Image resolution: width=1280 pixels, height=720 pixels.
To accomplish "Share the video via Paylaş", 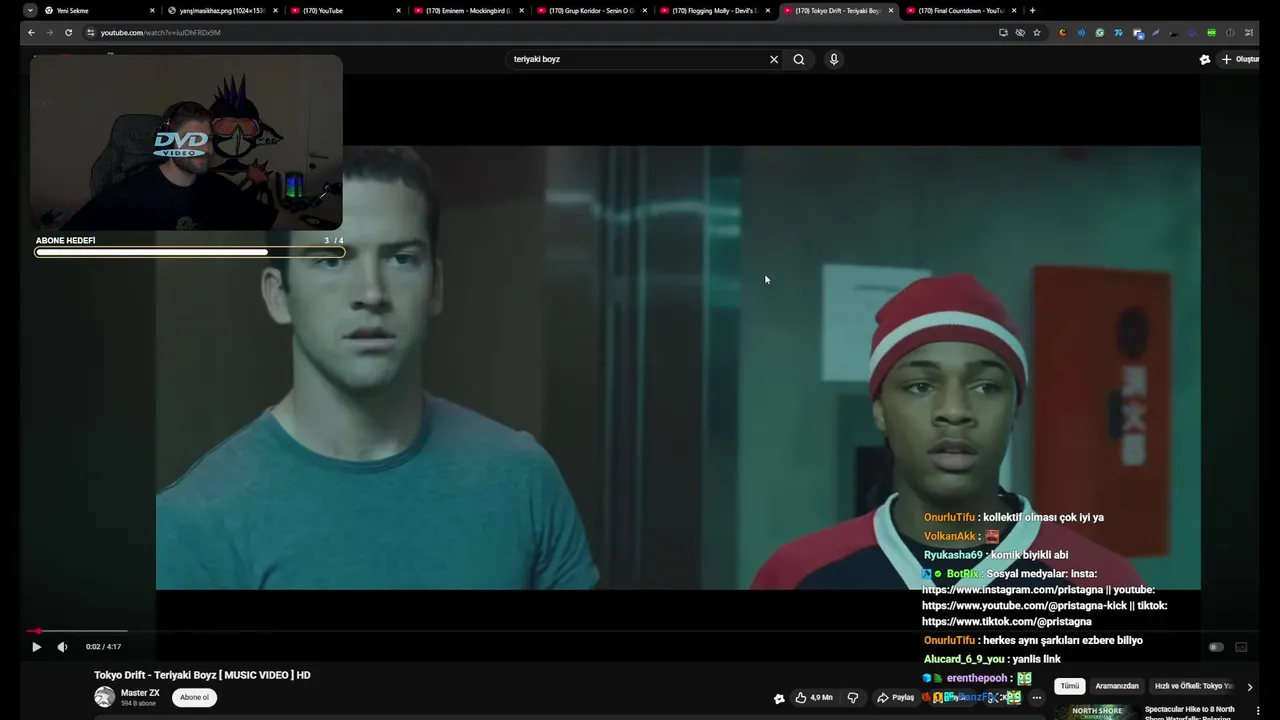I will pos(895,697).
